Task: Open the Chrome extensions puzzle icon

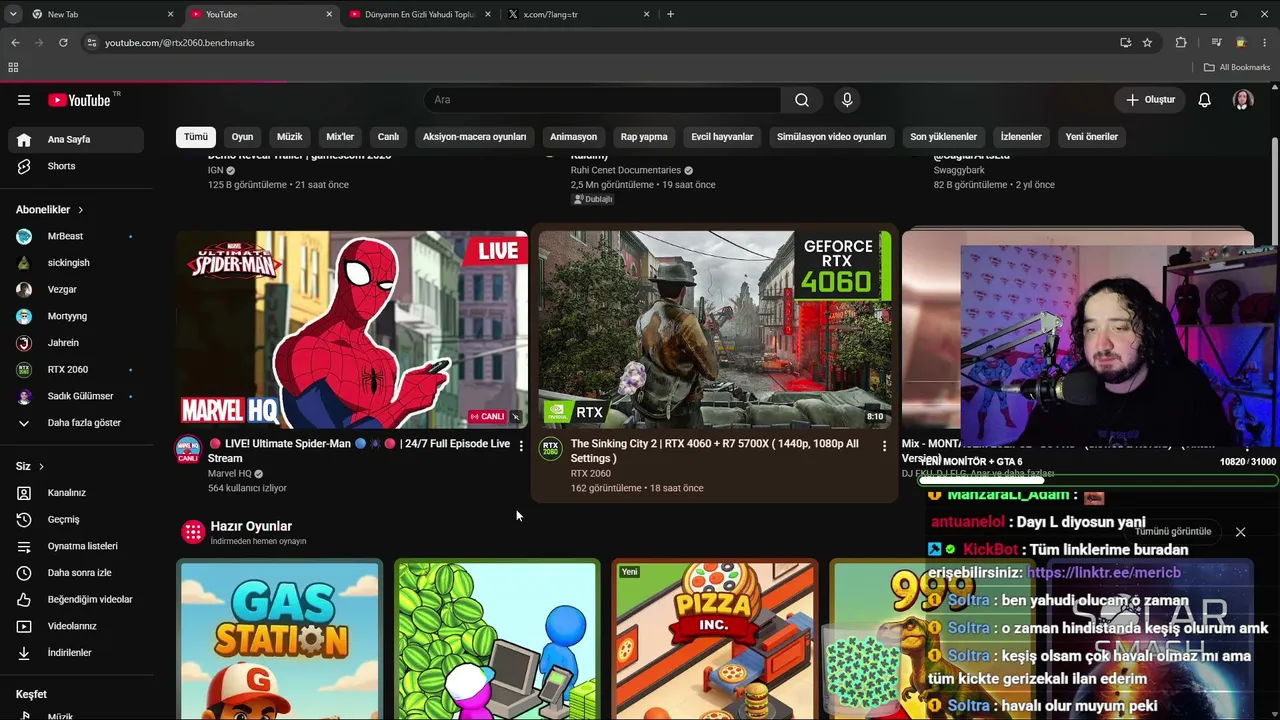Action: [x=1181, y=43]
